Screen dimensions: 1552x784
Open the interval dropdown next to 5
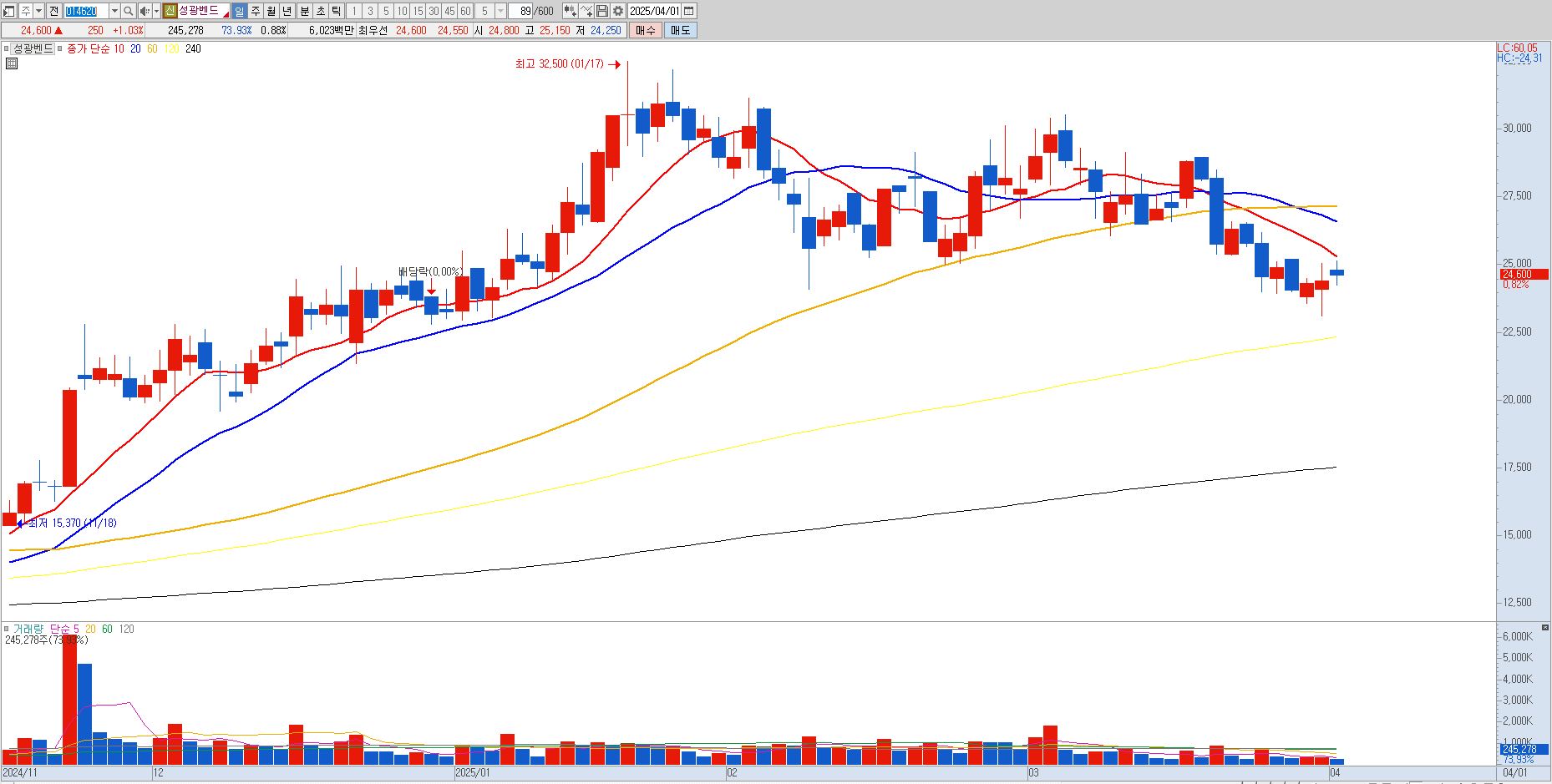[x=500, y=11]
